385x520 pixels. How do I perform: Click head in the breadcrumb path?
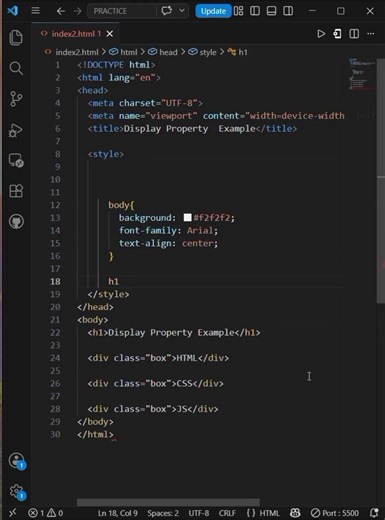click(168, 52)
